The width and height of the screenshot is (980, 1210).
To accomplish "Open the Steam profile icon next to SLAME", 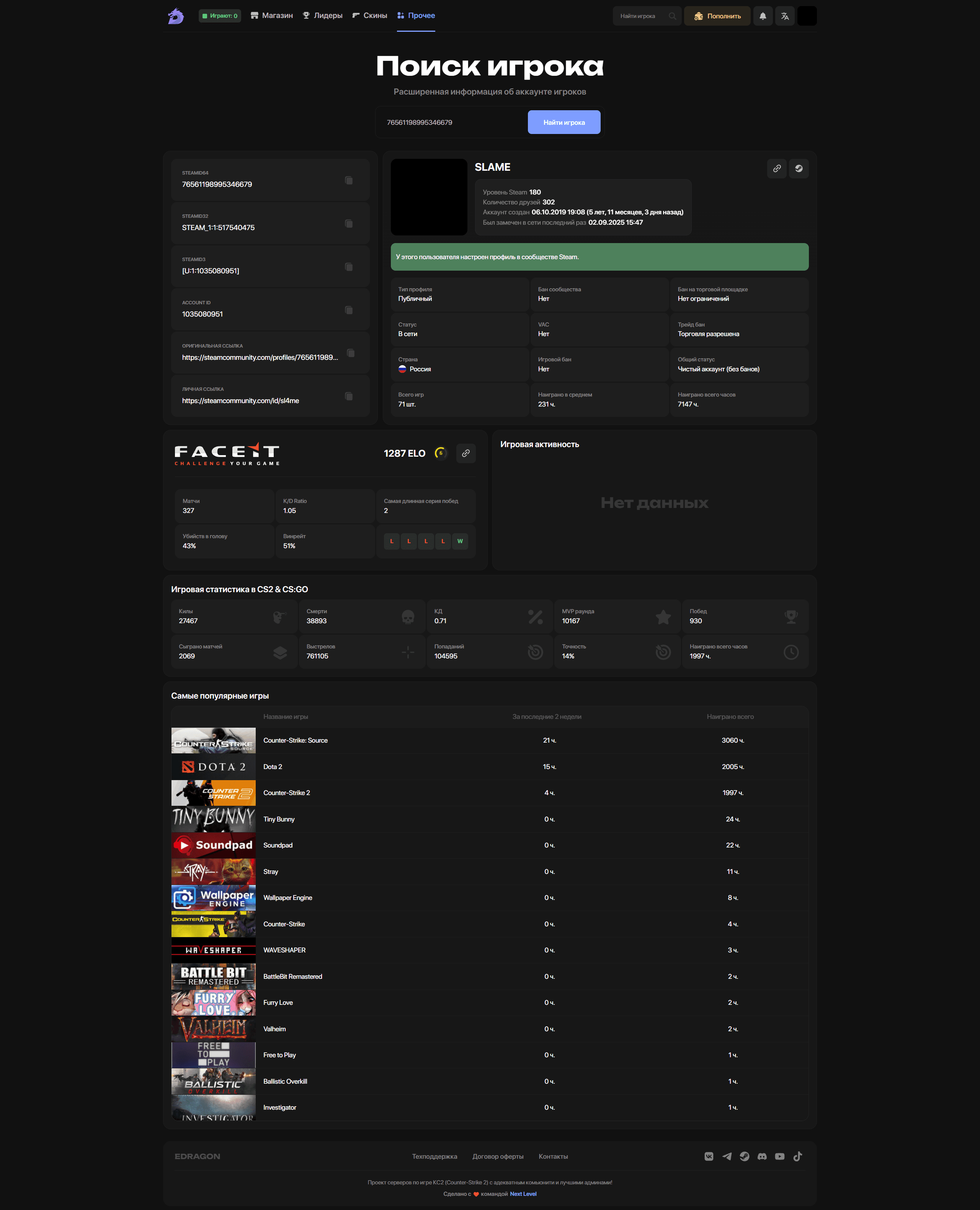I will (799, 168).
